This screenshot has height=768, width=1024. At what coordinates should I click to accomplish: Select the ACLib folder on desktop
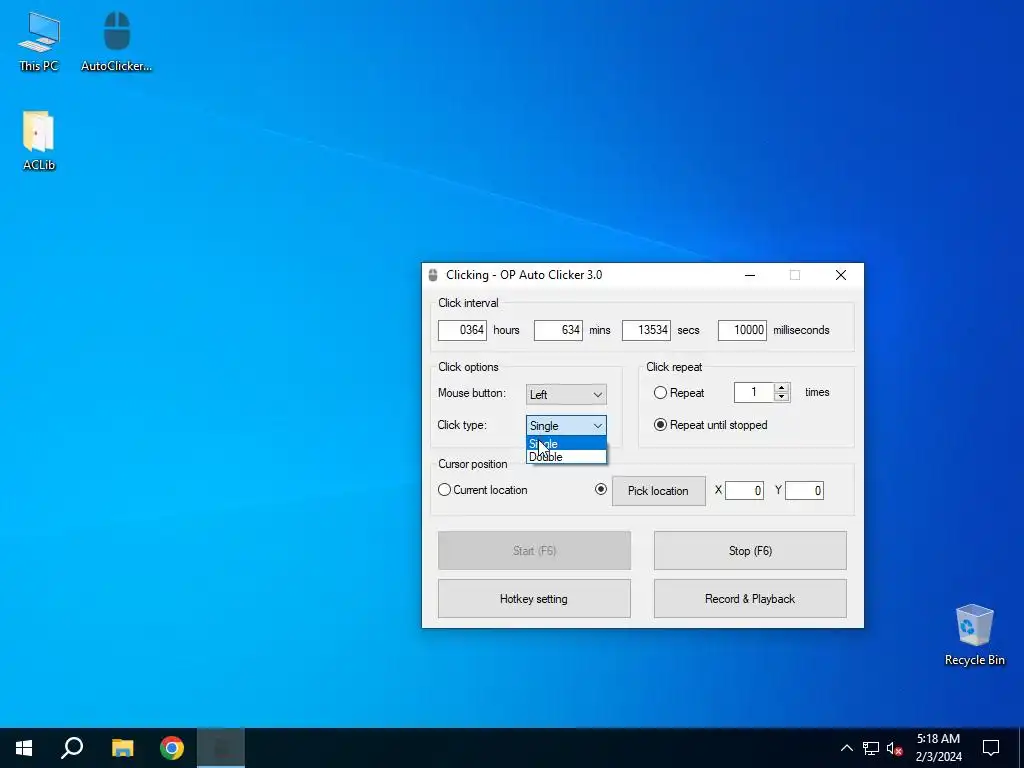39,140
